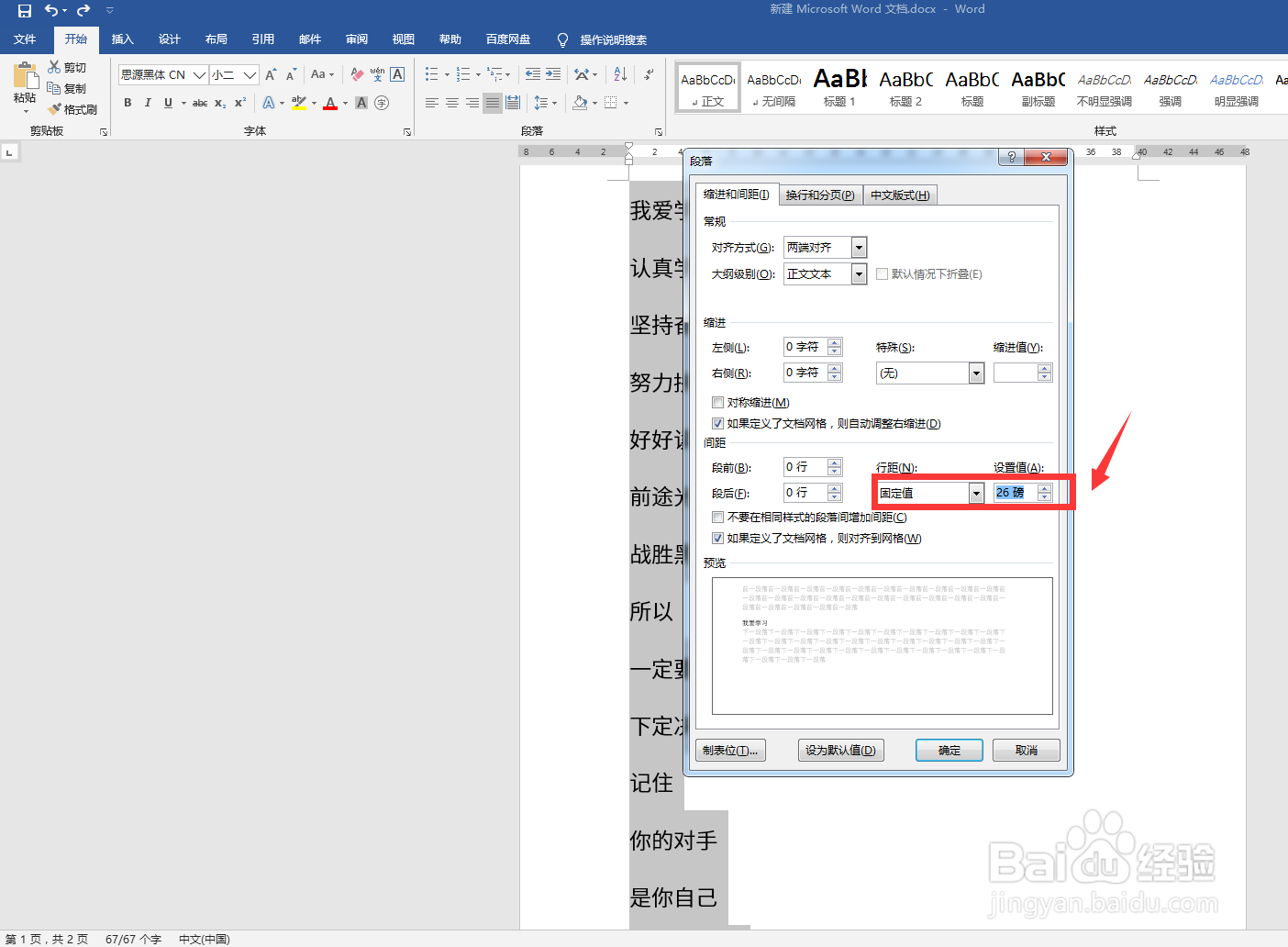The width and height of the screenshot is (1288, 947).
Task: Click the Character Border icon
Action: click(x=397, y=74)
